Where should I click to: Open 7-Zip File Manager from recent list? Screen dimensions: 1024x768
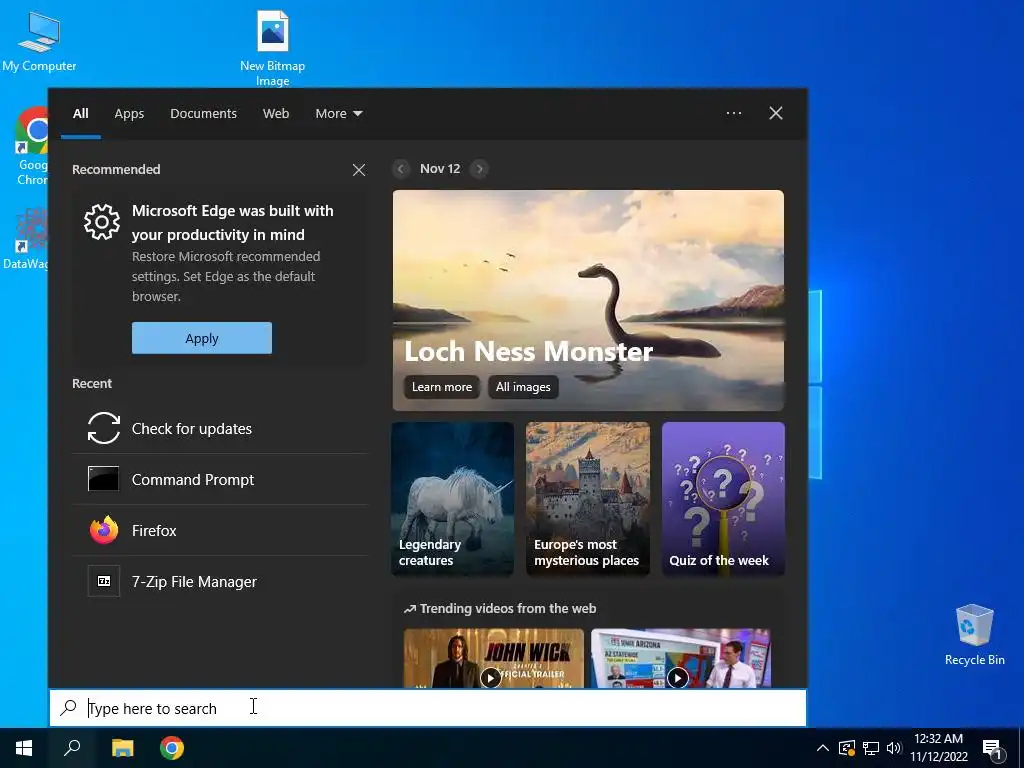pyautogui.click(x=220, y=581)
